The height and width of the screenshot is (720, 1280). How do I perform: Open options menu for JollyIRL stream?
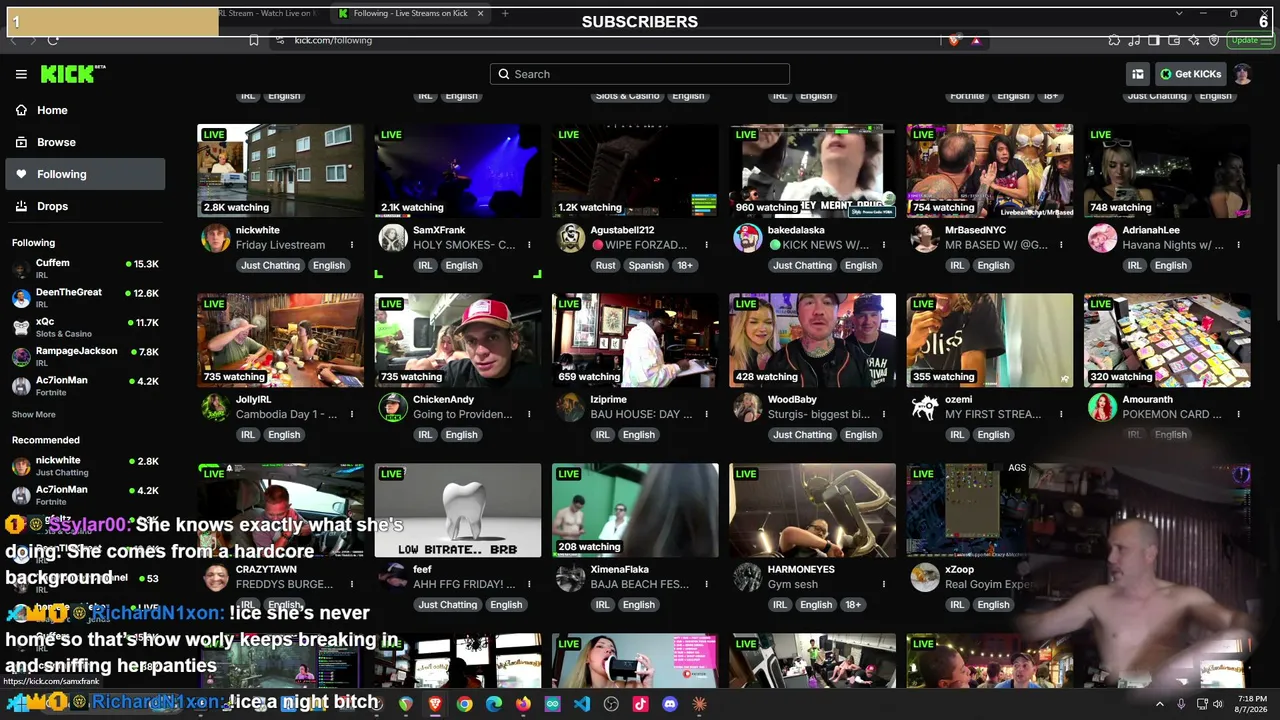click(x=351, y=414)
